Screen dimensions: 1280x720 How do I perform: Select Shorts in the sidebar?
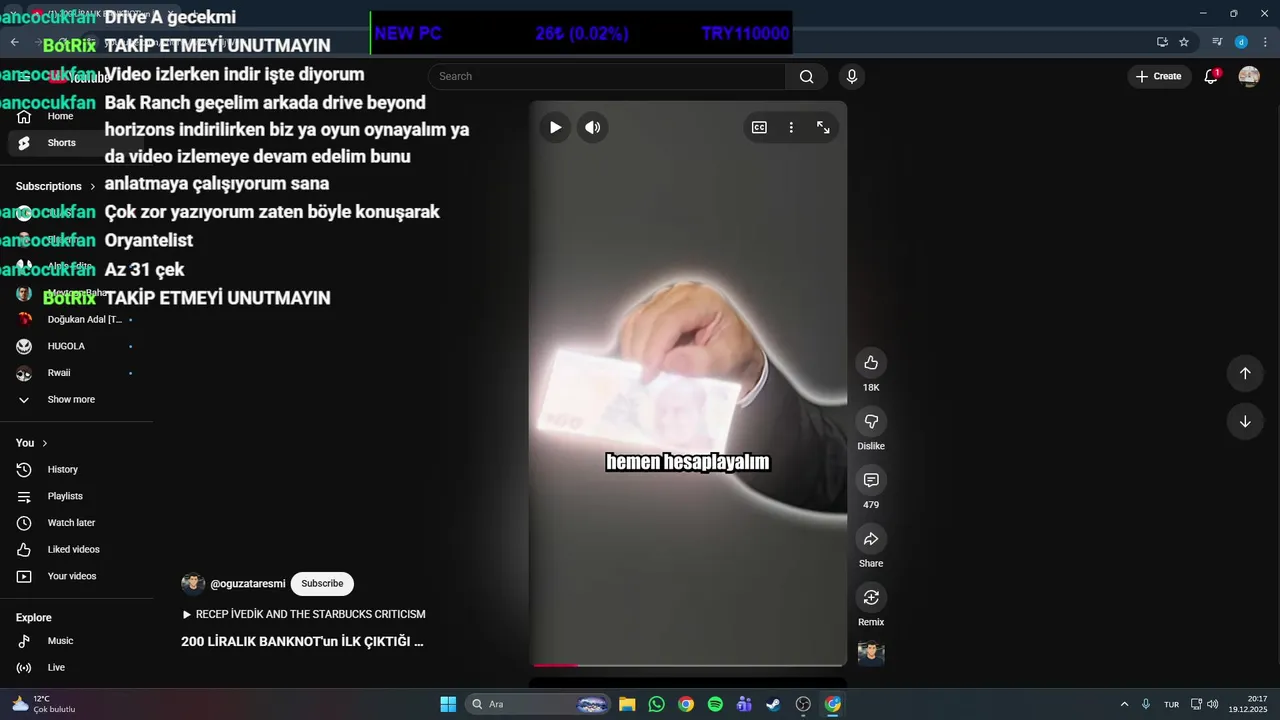[78, 143]
